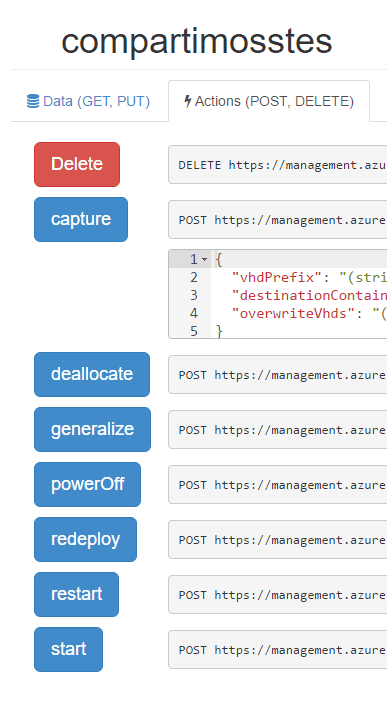The width and height of the screenshot is (387, 709).
Task: Click the generalize button
Action: [92, 429]
